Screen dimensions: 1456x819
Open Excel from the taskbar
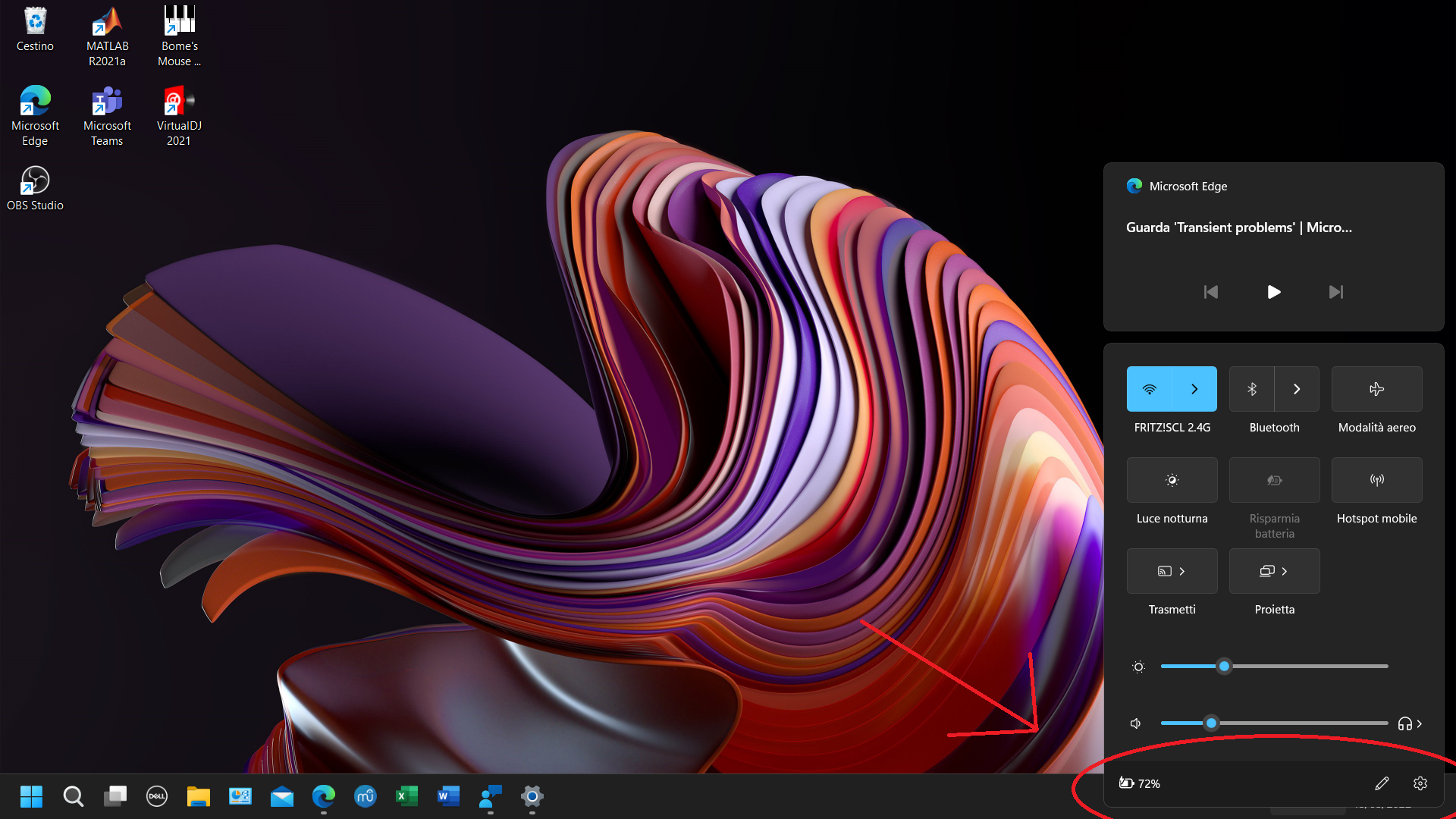pyautogui.click(x=407, y=796)
